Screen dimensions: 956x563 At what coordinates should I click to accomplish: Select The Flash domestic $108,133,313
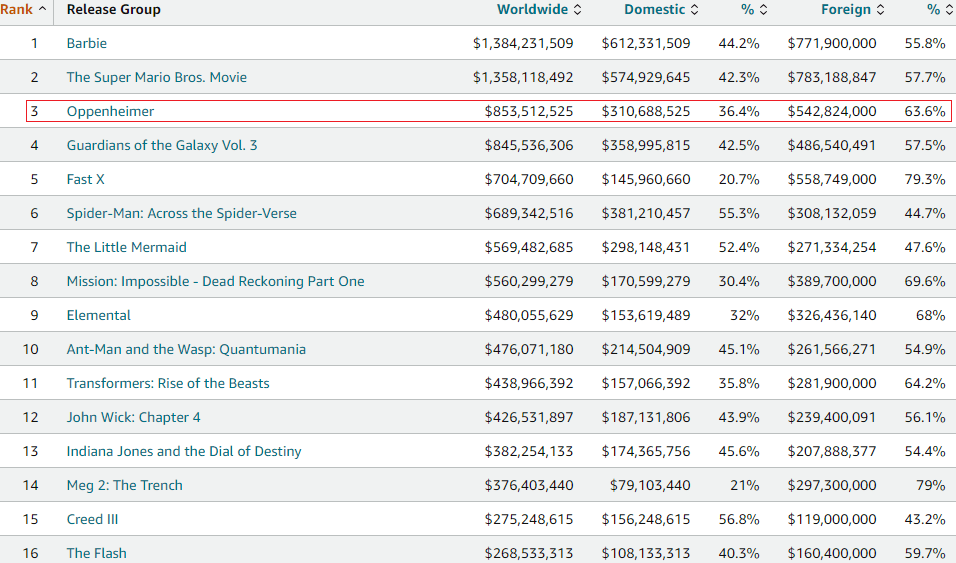pyautogui.click(x=646, y=553)
